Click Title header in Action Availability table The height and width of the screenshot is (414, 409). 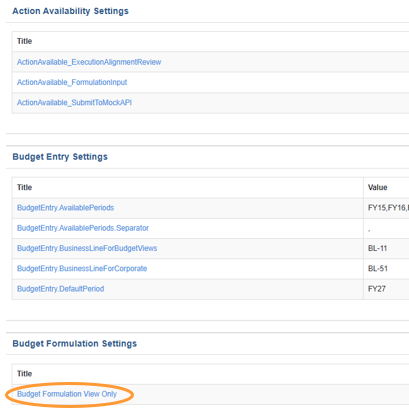[x=24, y=41]
